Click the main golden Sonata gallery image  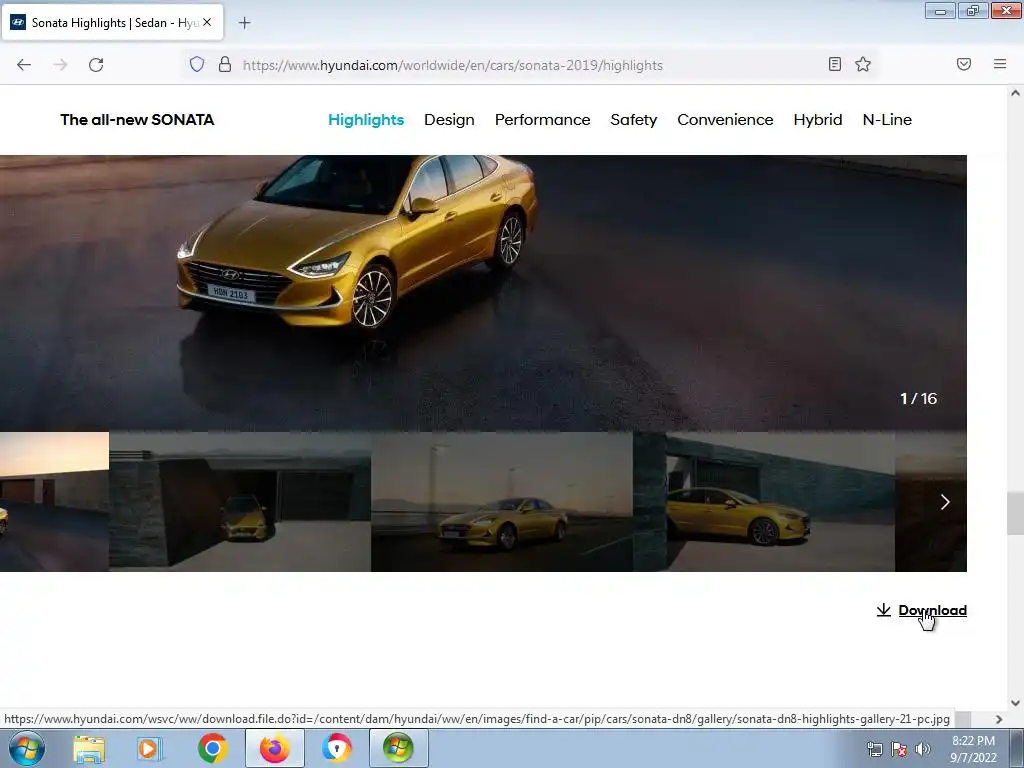[483, 293]
